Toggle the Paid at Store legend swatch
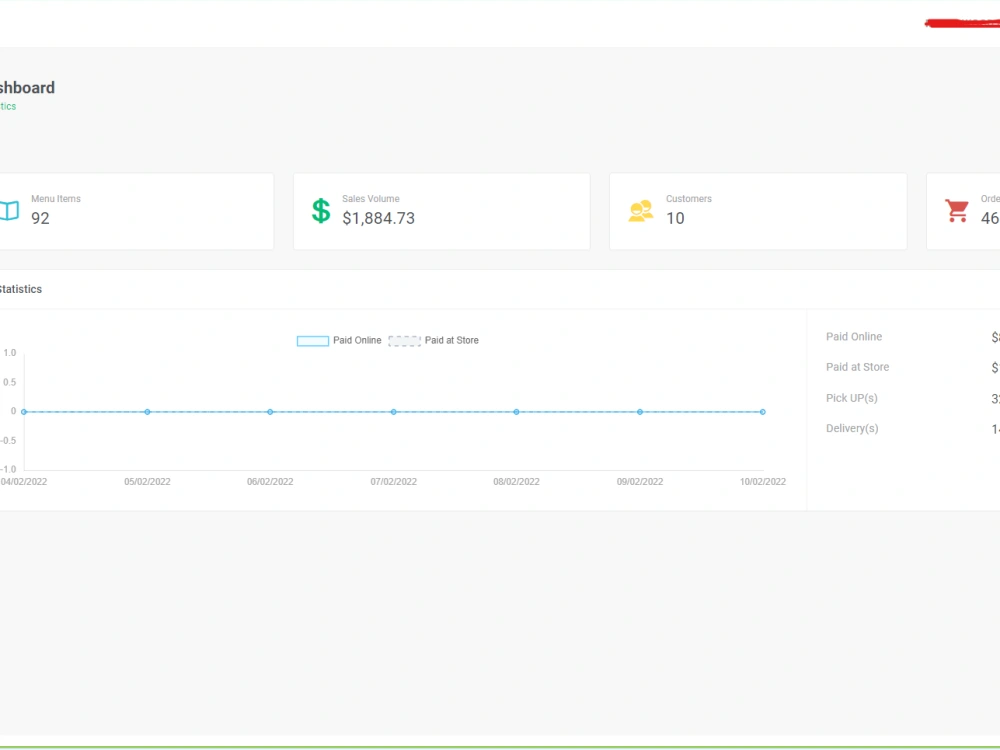The height and width of the screenshot is (750, 1000). [x=404, y=341]
